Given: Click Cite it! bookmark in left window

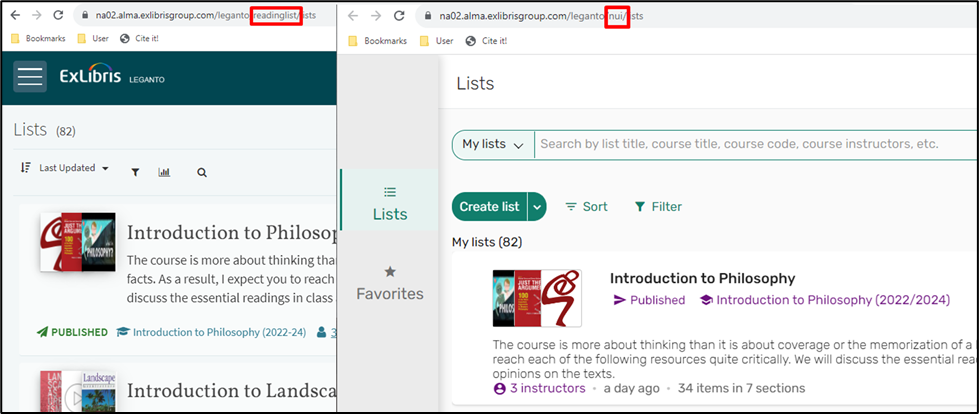Looking at the screenshot, I should click(139, 39).
